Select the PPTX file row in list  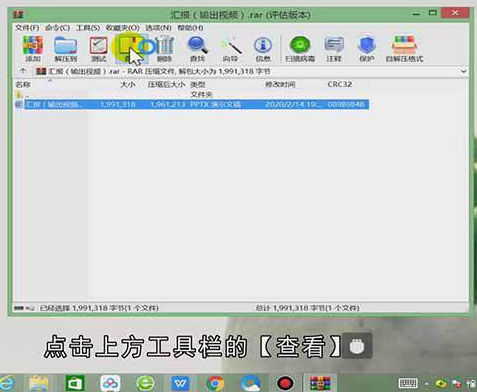(192, 104)
